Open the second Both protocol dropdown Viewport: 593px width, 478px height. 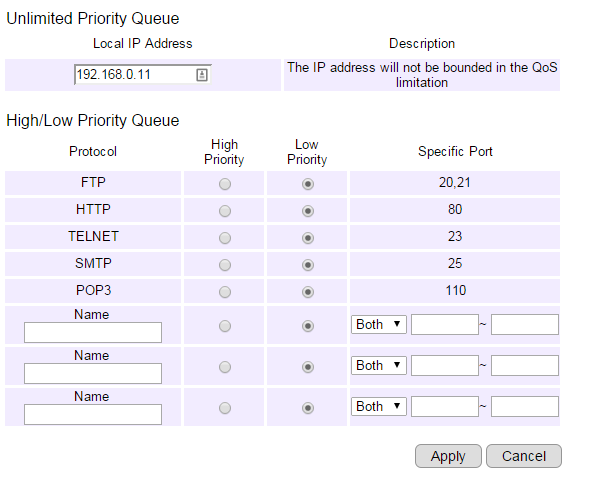(x=379, y=365)
